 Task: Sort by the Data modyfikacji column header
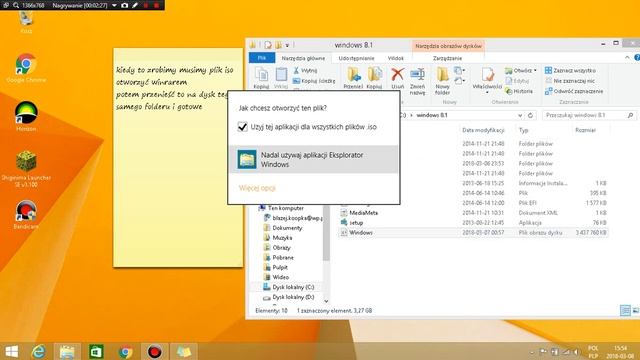(x=483, y=130)
